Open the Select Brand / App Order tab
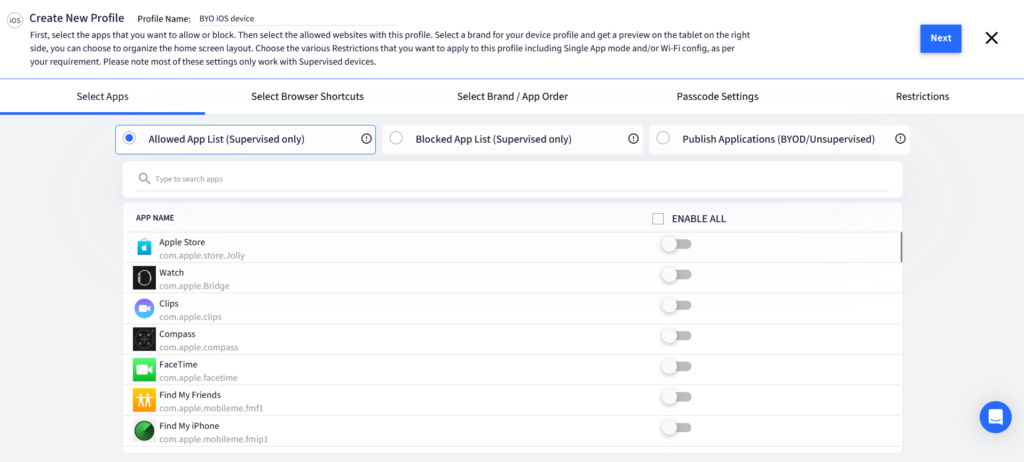Viewport: 1024px width, 462px height. [513, 97]
